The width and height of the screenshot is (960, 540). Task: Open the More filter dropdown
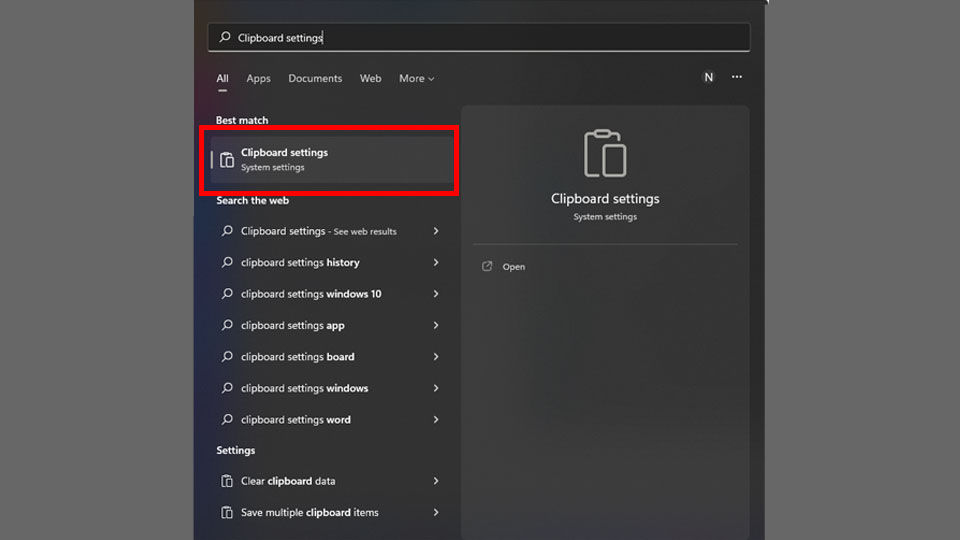(417, 78)
